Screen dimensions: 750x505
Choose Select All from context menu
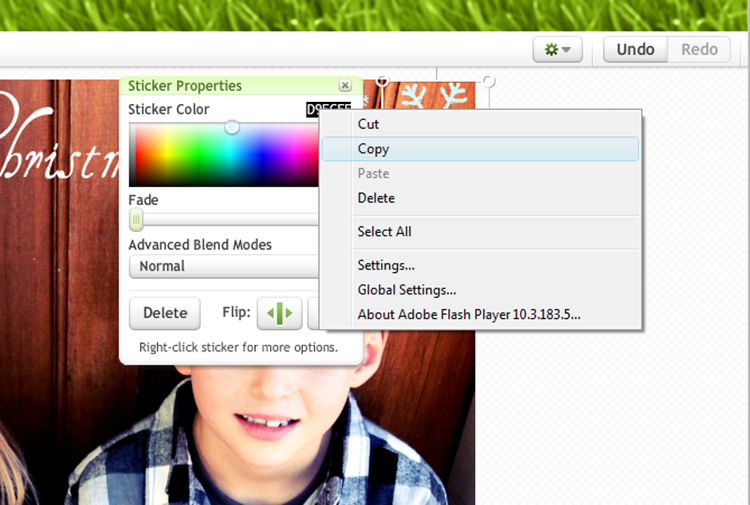pyautogui.click(x=480, y=231)
